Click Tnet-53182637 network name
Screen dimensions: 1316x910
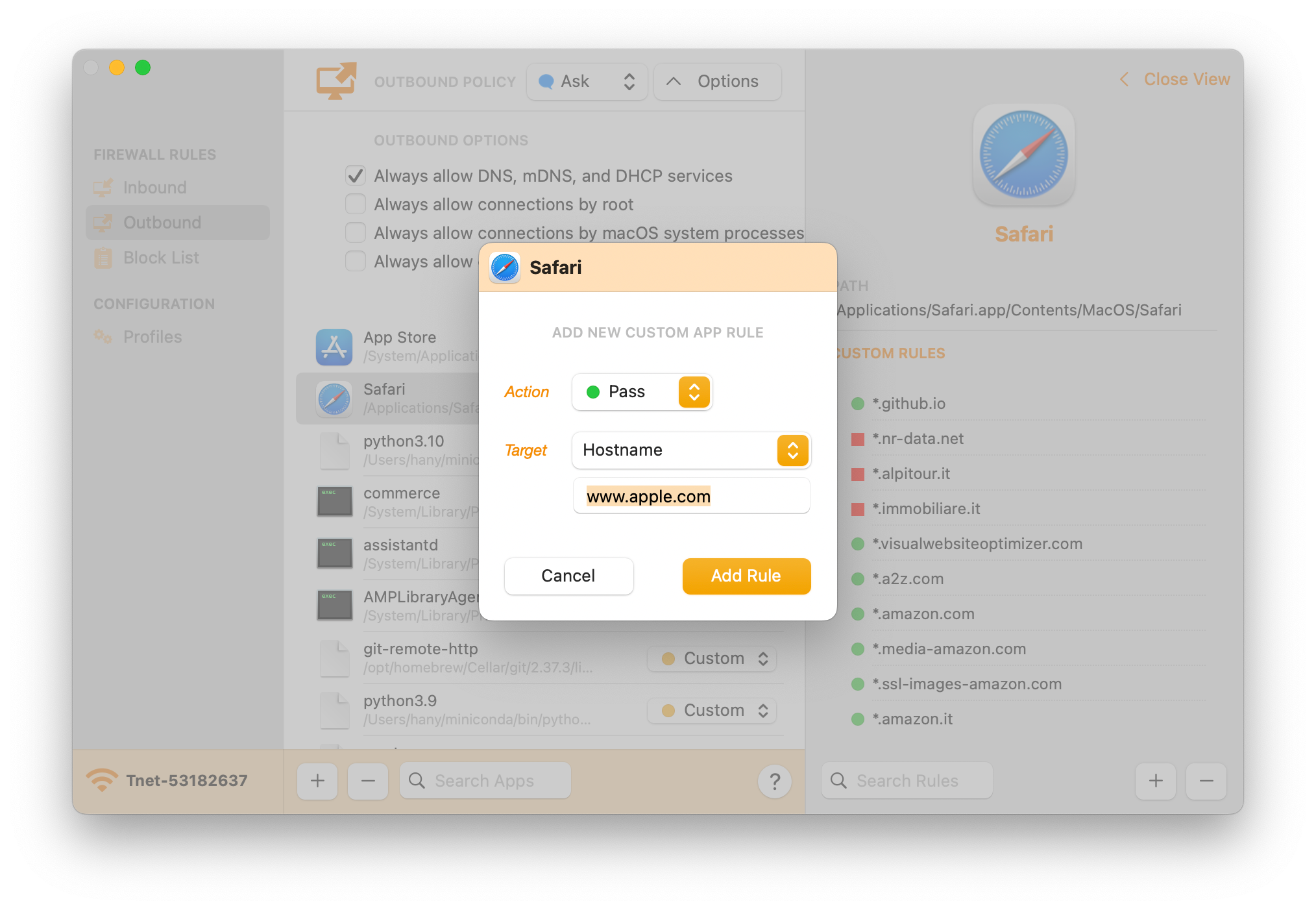pos(187,780)
